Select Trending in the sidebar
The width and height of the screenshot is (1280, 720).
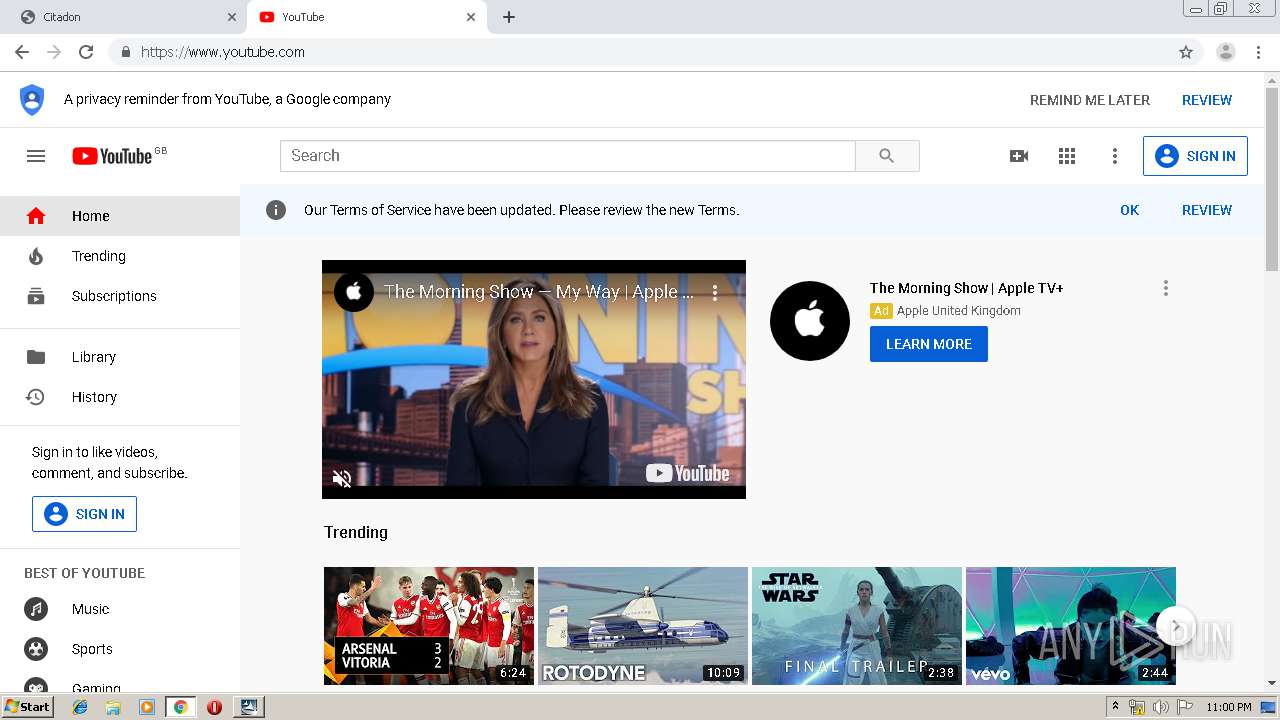tap(120, 256)
